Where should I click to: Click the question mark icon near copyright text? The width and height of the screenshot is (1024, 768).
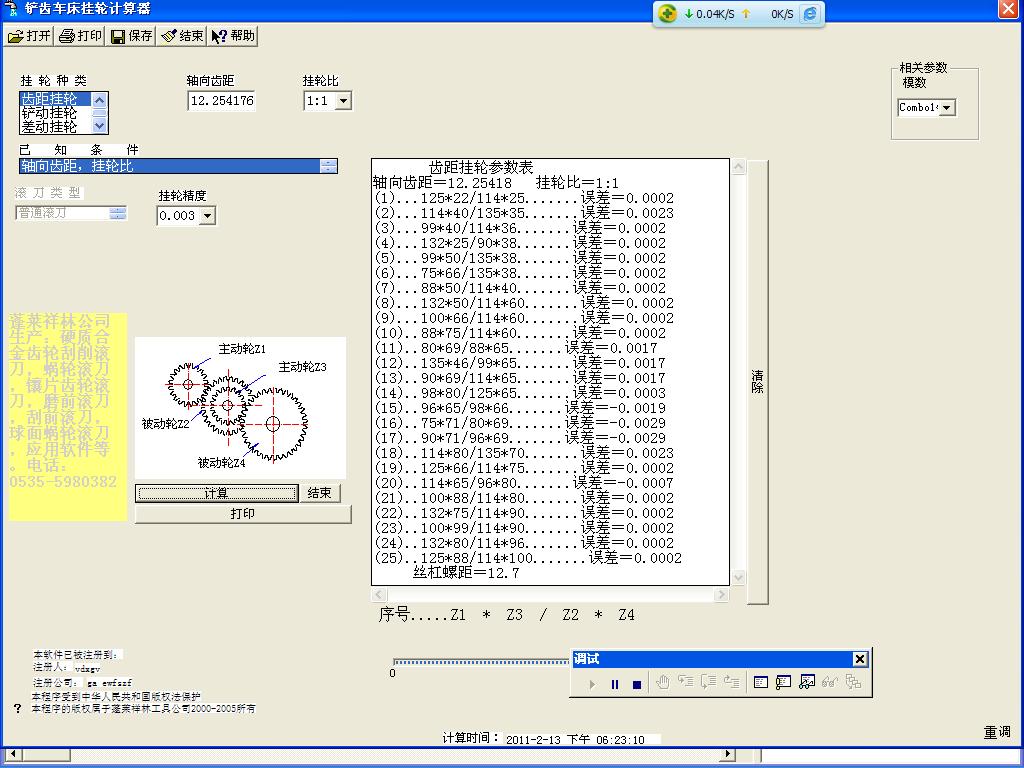pyautogui.click(x=18, y=708)
